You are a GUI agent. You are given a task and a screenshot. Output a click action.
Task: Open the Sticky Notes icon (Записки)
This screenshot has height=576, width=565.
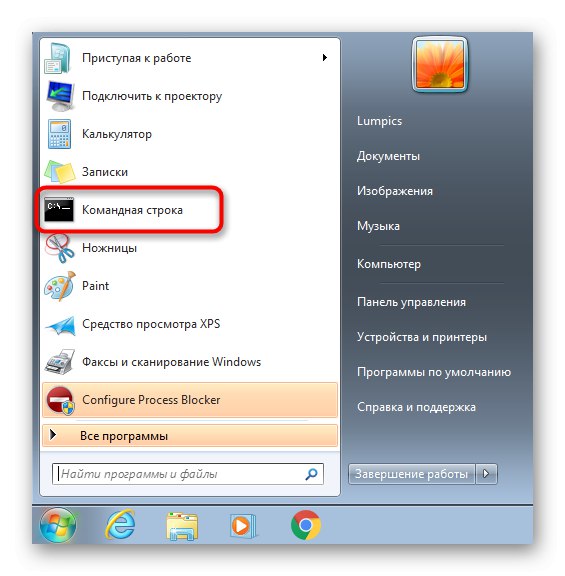[60, 172]
